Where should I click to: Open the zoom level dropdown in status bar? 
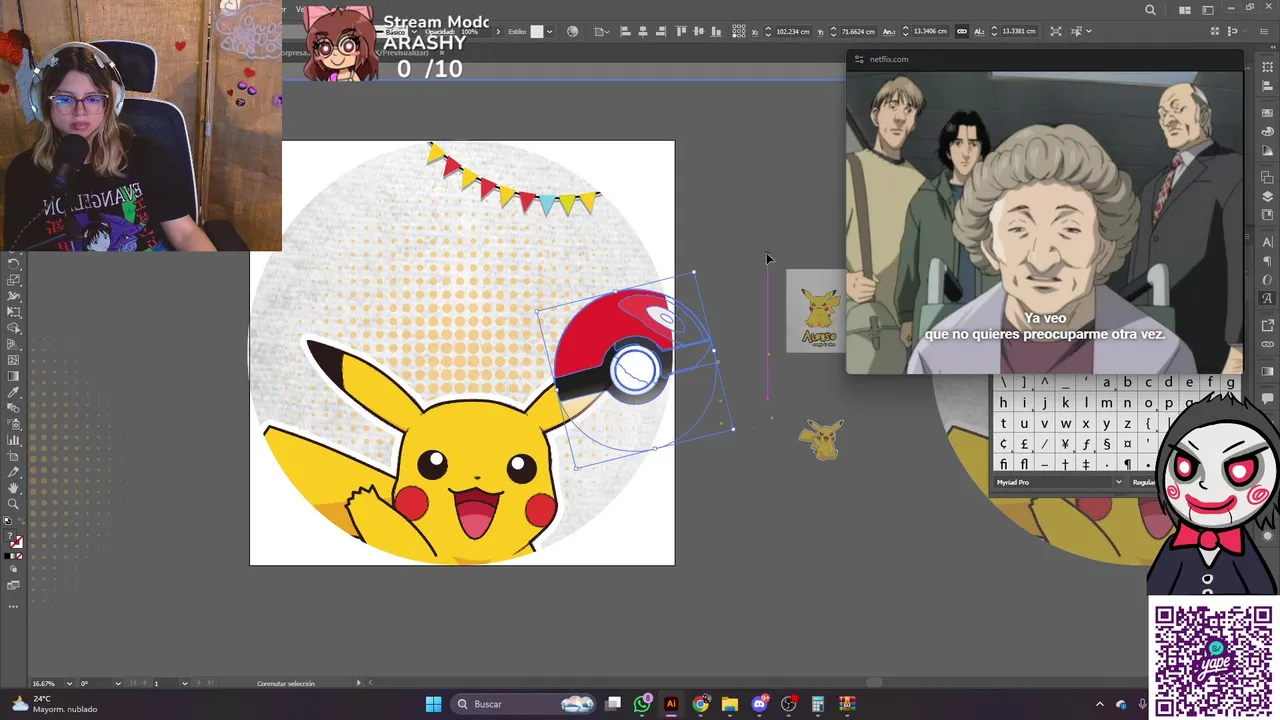(69, 683)
